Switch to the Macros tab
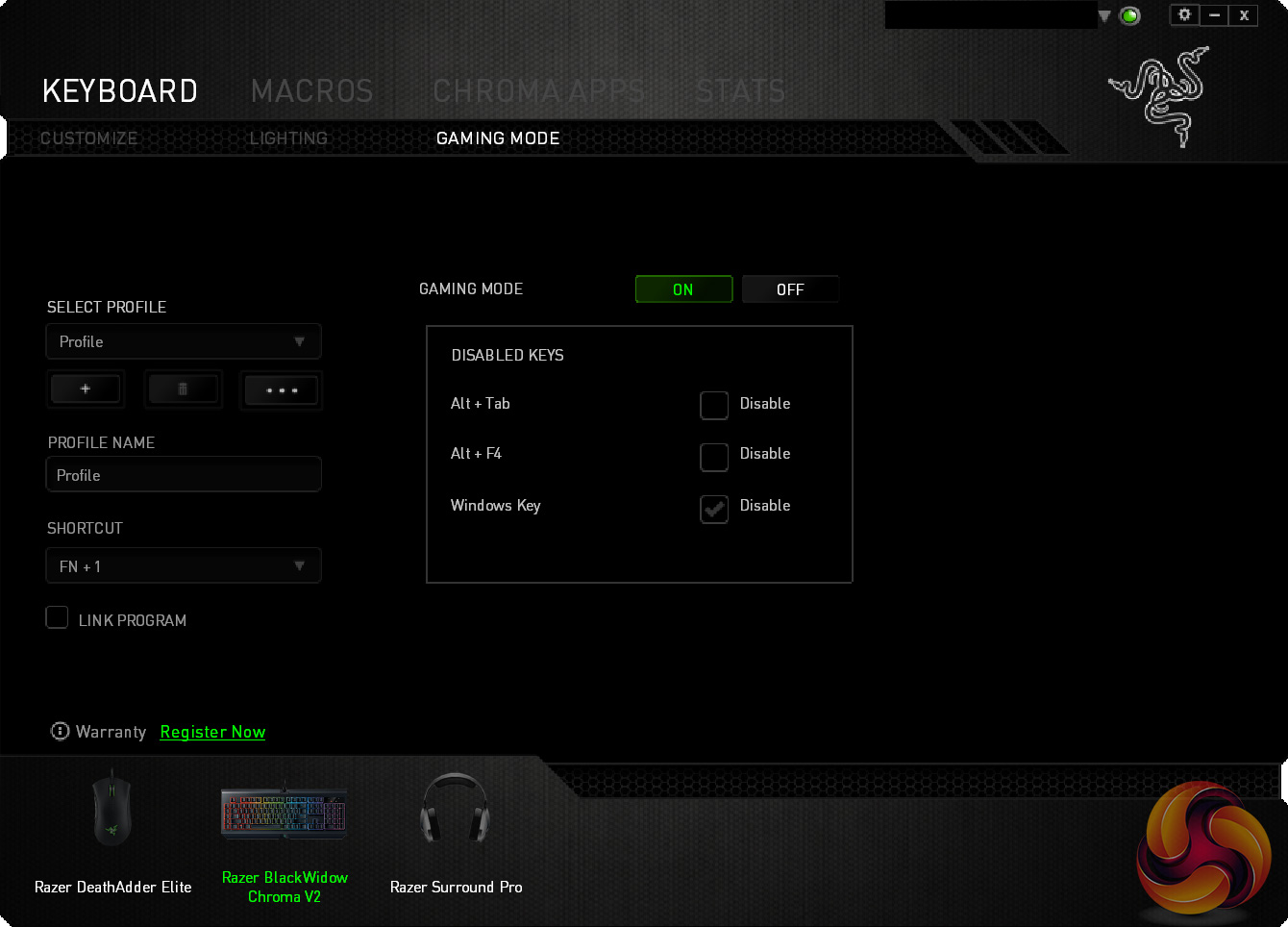This screenshot has width=1288, height=927. point(311,91)
